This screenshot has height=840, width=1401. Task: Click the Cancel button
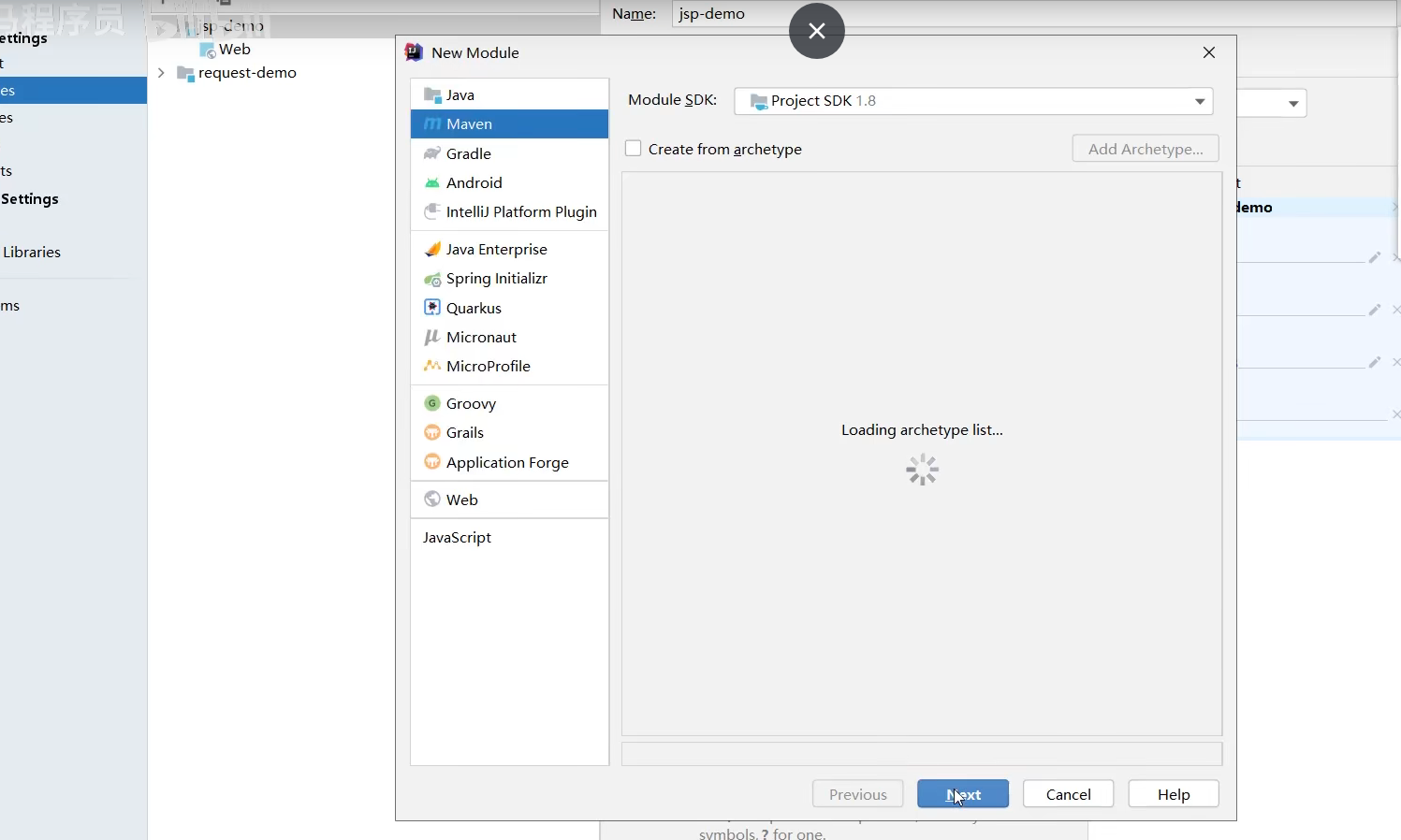tap(1068, 793)
